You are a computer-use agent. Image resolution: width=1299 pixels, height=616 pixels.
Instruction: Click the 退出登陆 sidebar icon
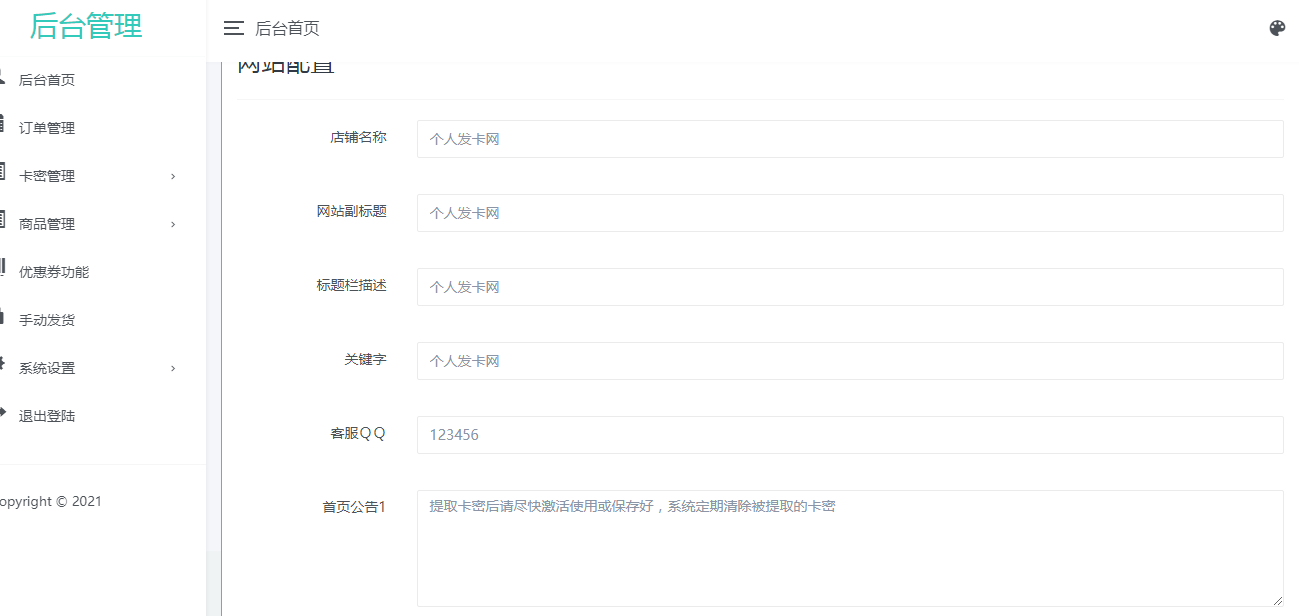[x=3, y=414]
